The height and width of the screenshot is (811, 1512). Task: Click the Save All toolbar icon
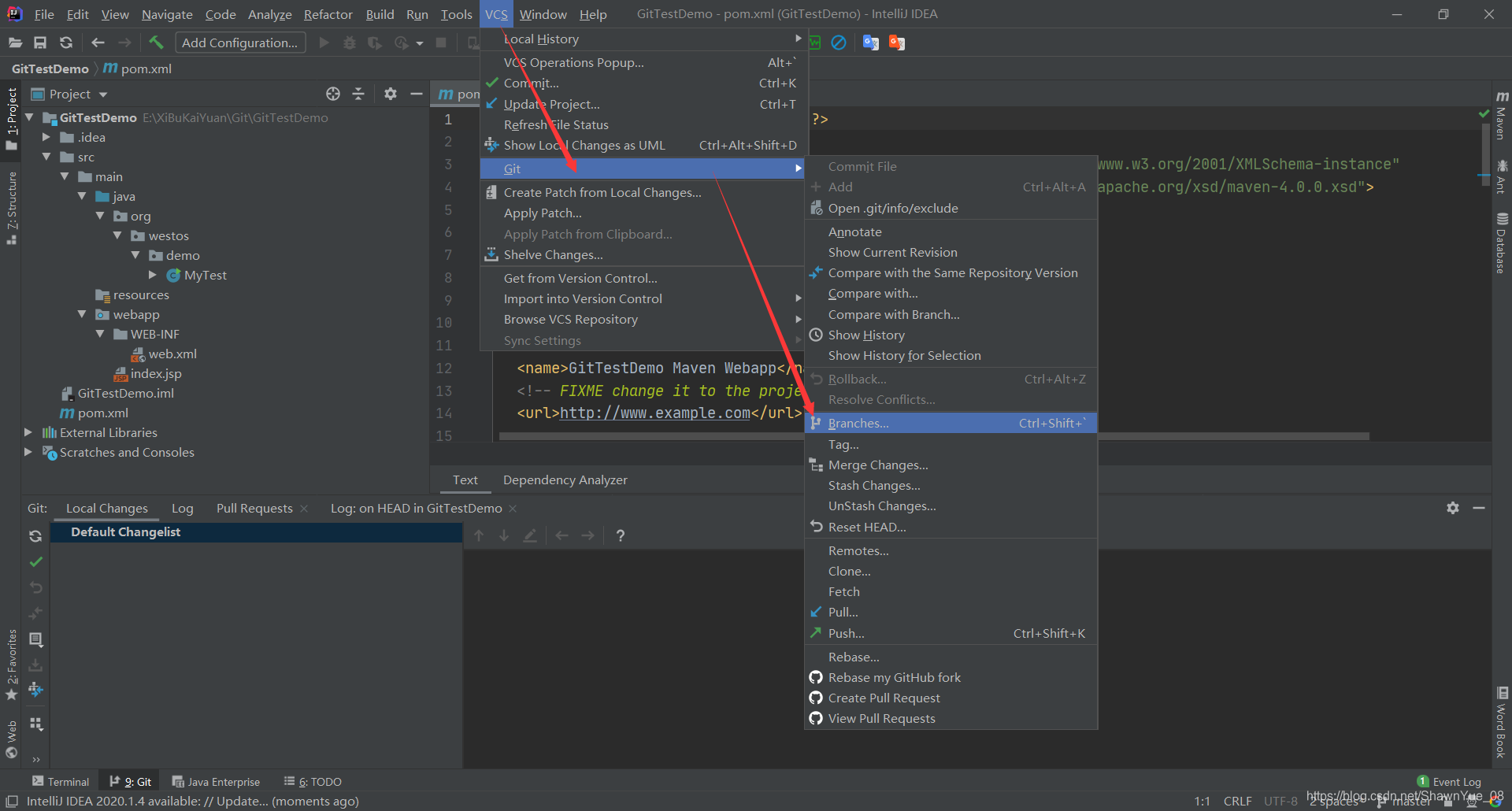click(40, 43)
